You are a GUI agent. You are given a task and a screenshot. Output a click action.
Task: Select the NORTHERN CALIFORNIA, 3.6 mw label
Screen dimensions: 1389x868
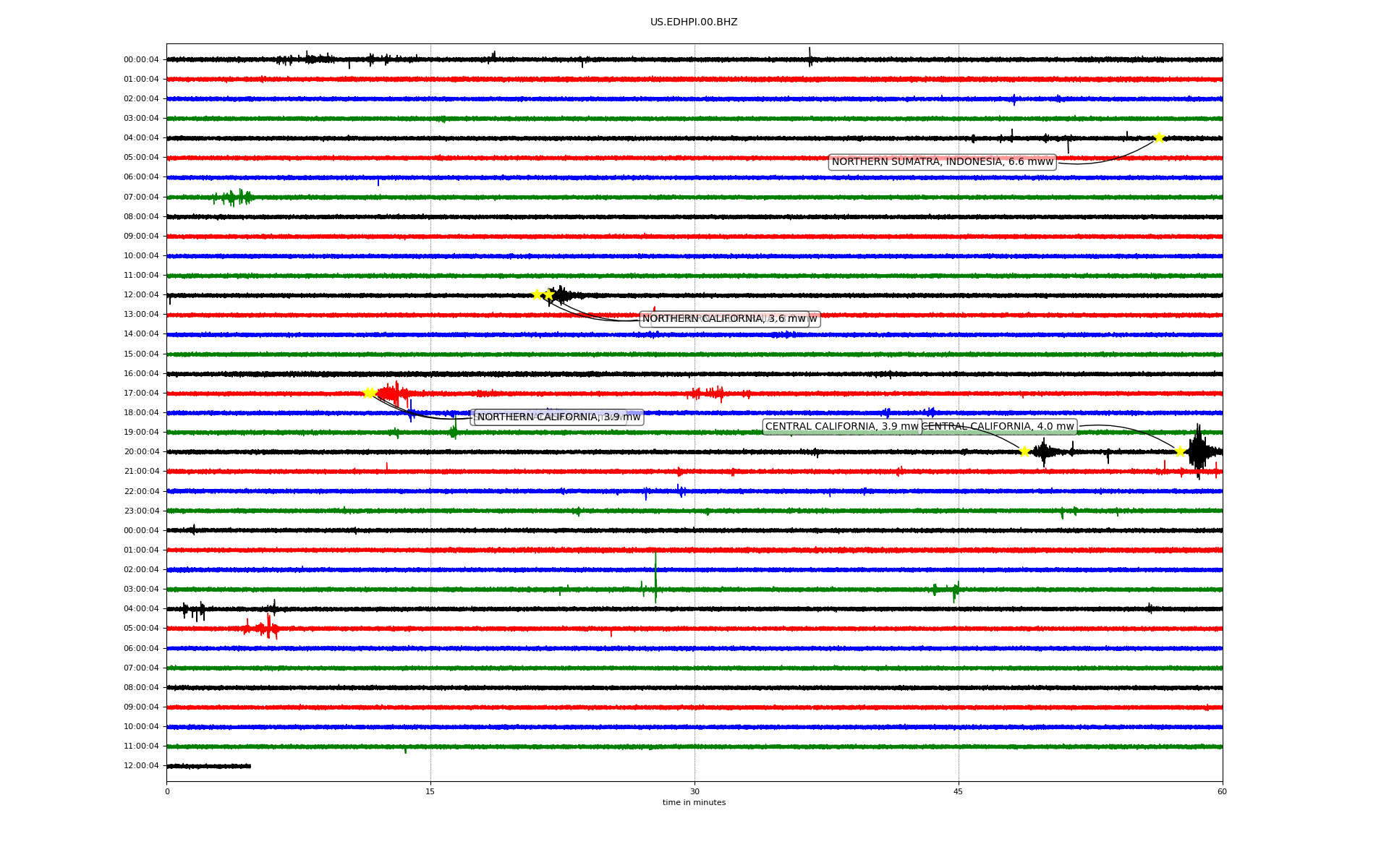(x=723, y=319)
